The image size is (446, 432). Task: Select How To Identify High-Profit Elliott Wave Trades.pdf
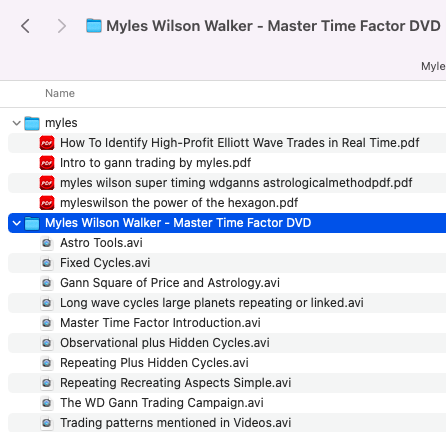click(240, 143)
